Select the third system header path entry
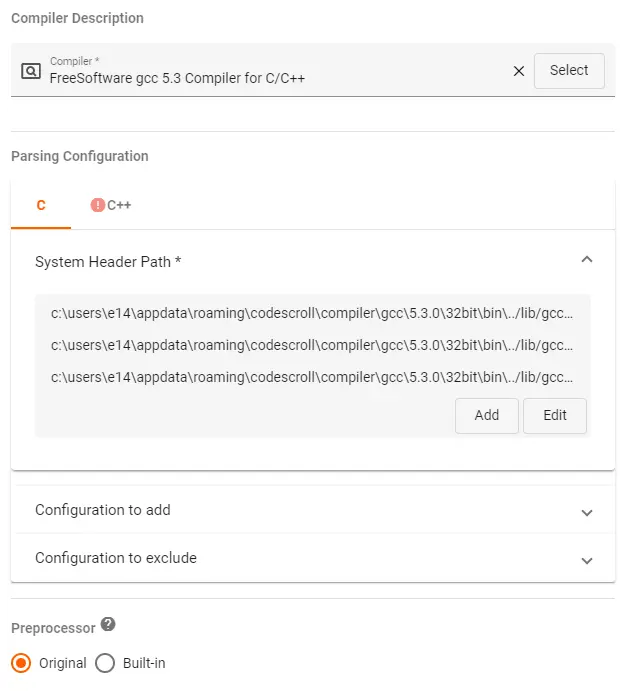 tap(312, 377)
